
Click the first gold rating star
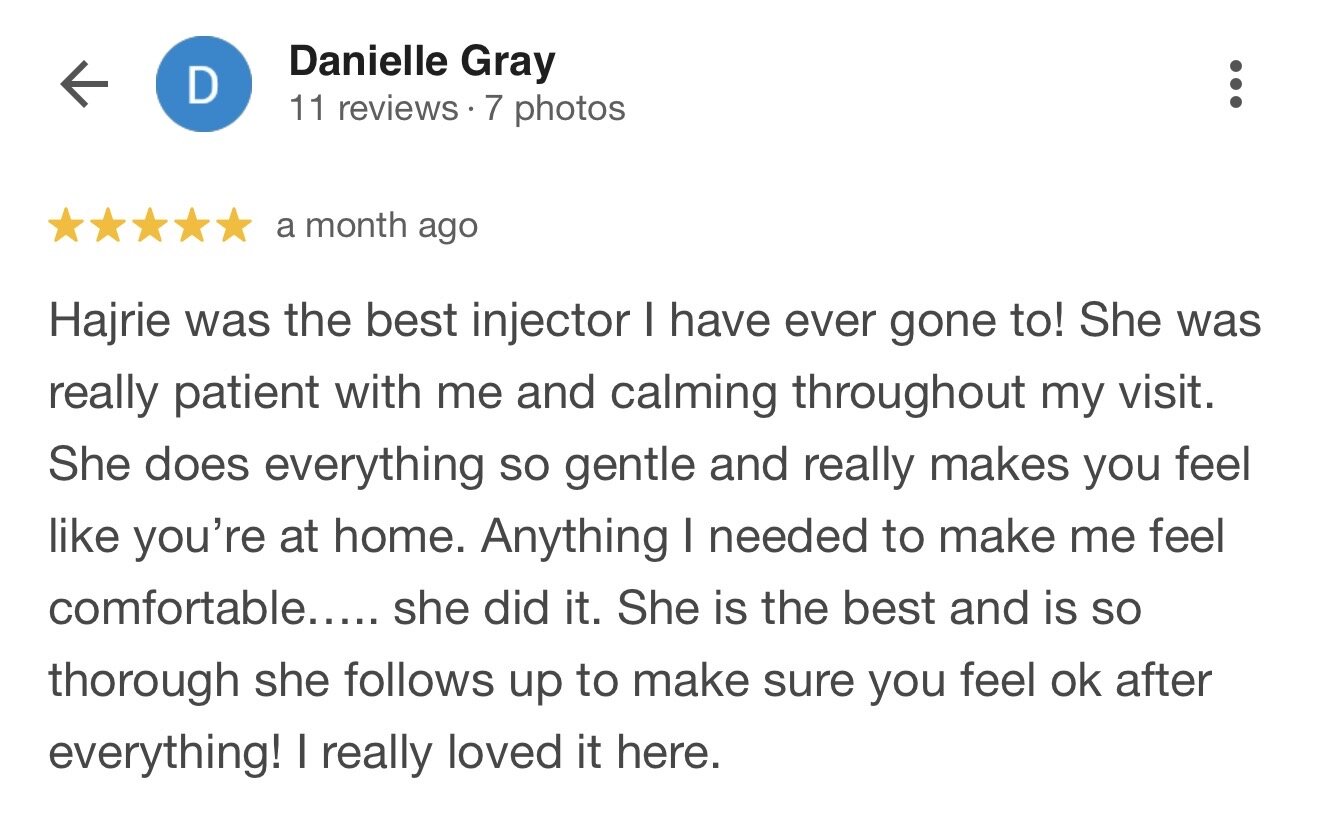pos(65,227)
